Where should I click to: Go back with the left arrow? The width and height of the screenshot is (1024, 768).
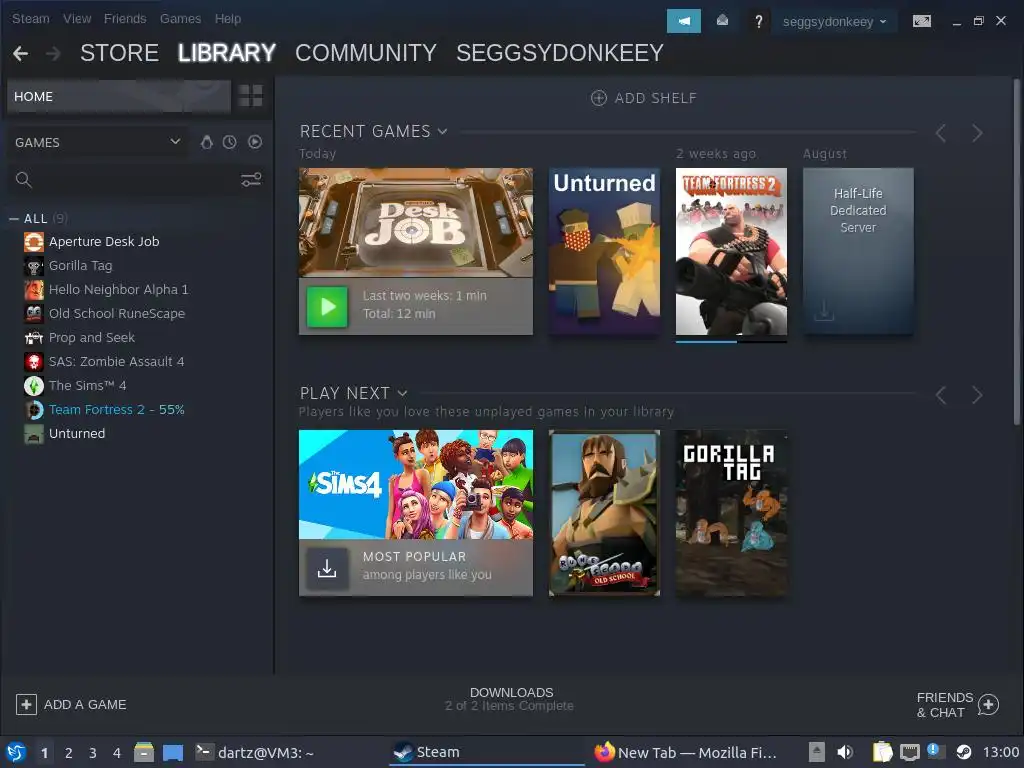pyautogui.click(x=20, y=54)
